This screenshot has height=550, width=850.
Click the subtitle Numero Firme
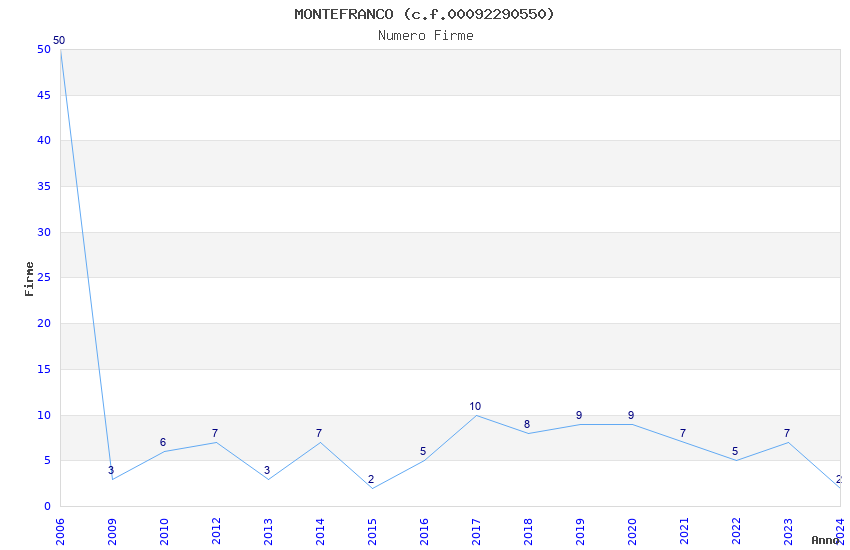(x=426, y=36)
